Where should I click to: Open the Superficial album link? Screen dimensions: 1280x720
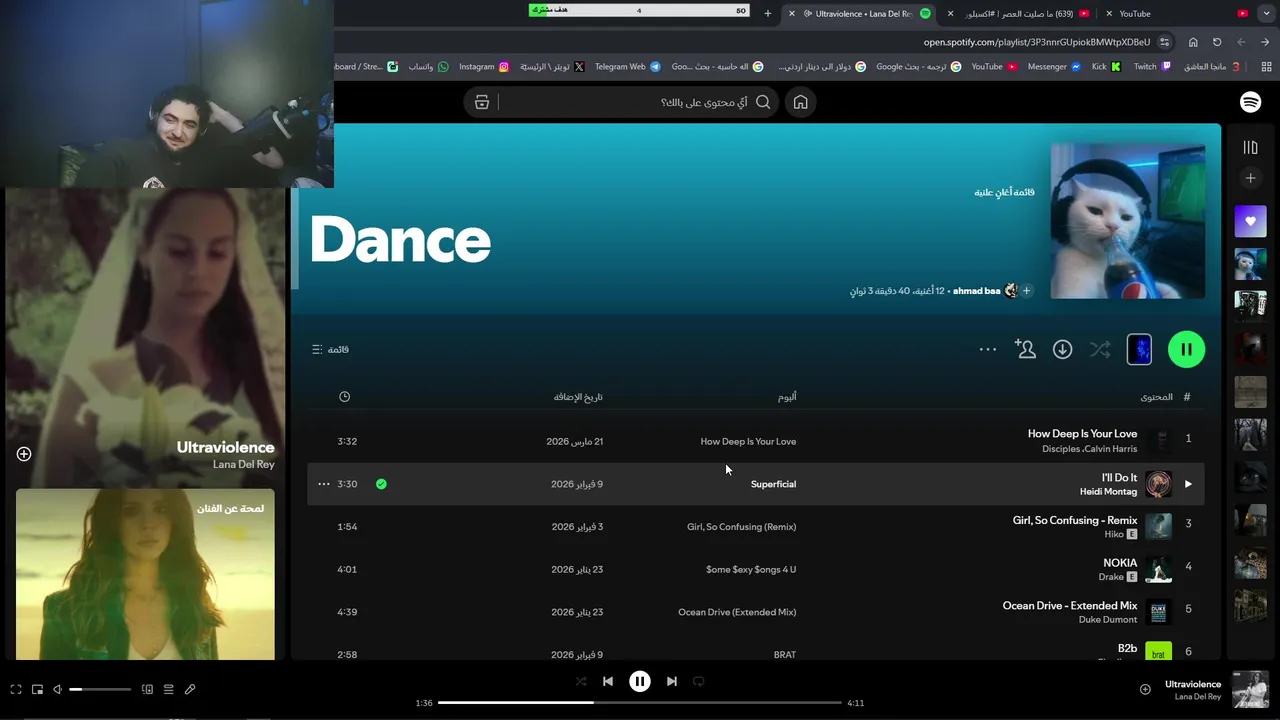click(x=773, y=484)
